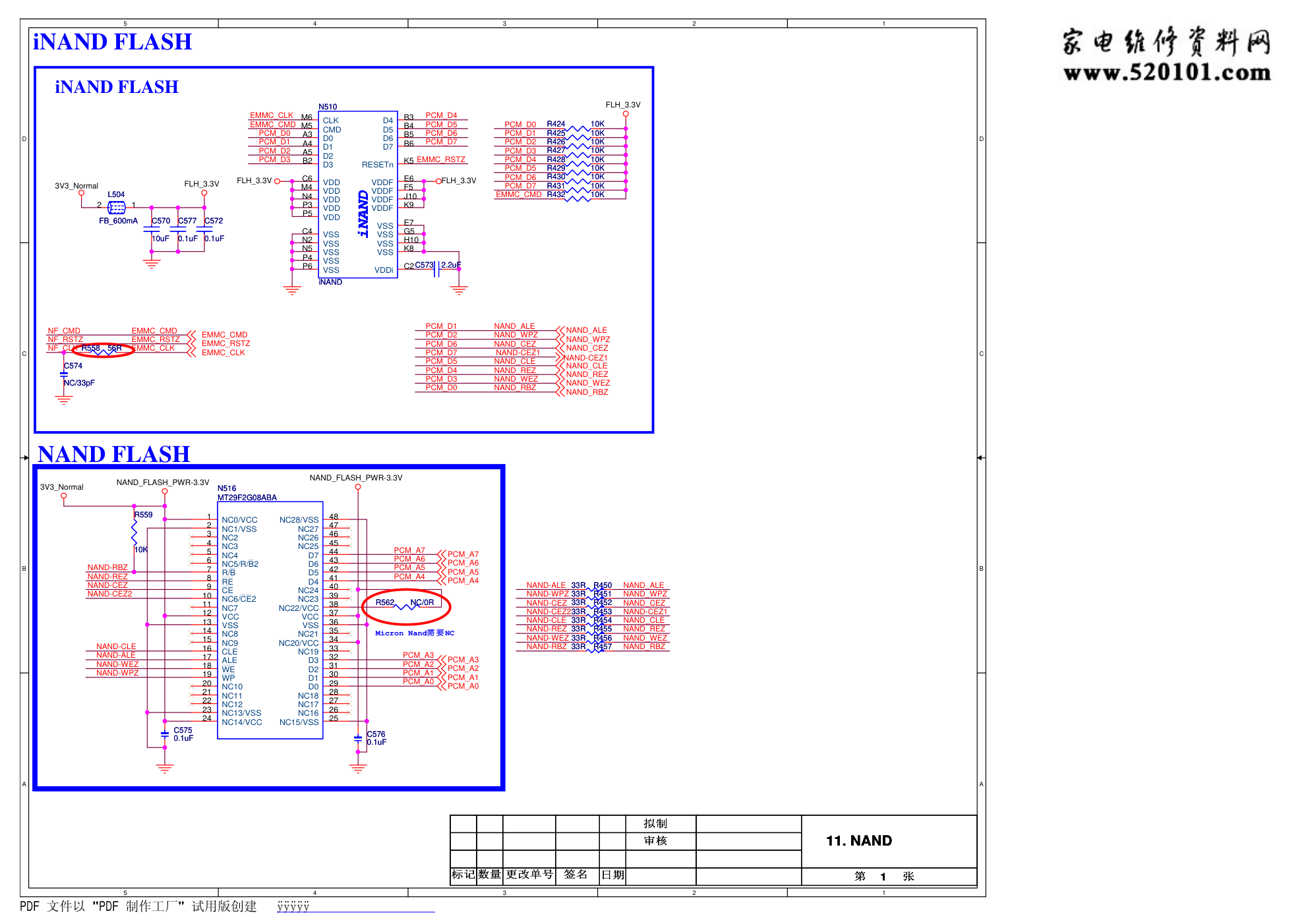Click the Micron Nand NC note text

(x=415, y=633)
